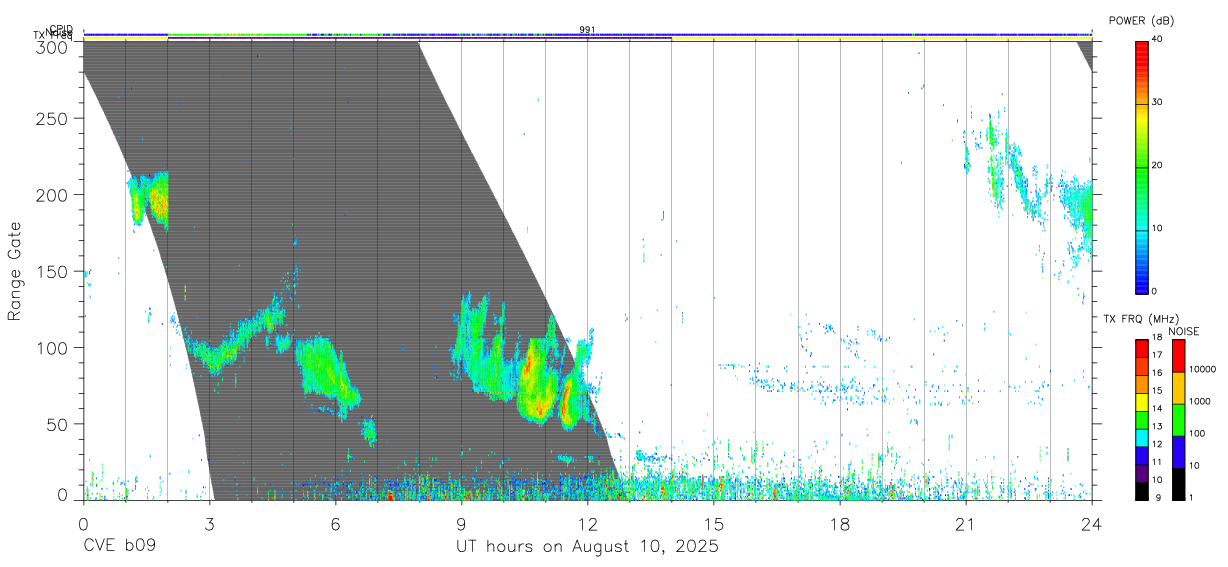
Task: Click the UT hours on August 10, 2025 title
Action: coord(587,547)
